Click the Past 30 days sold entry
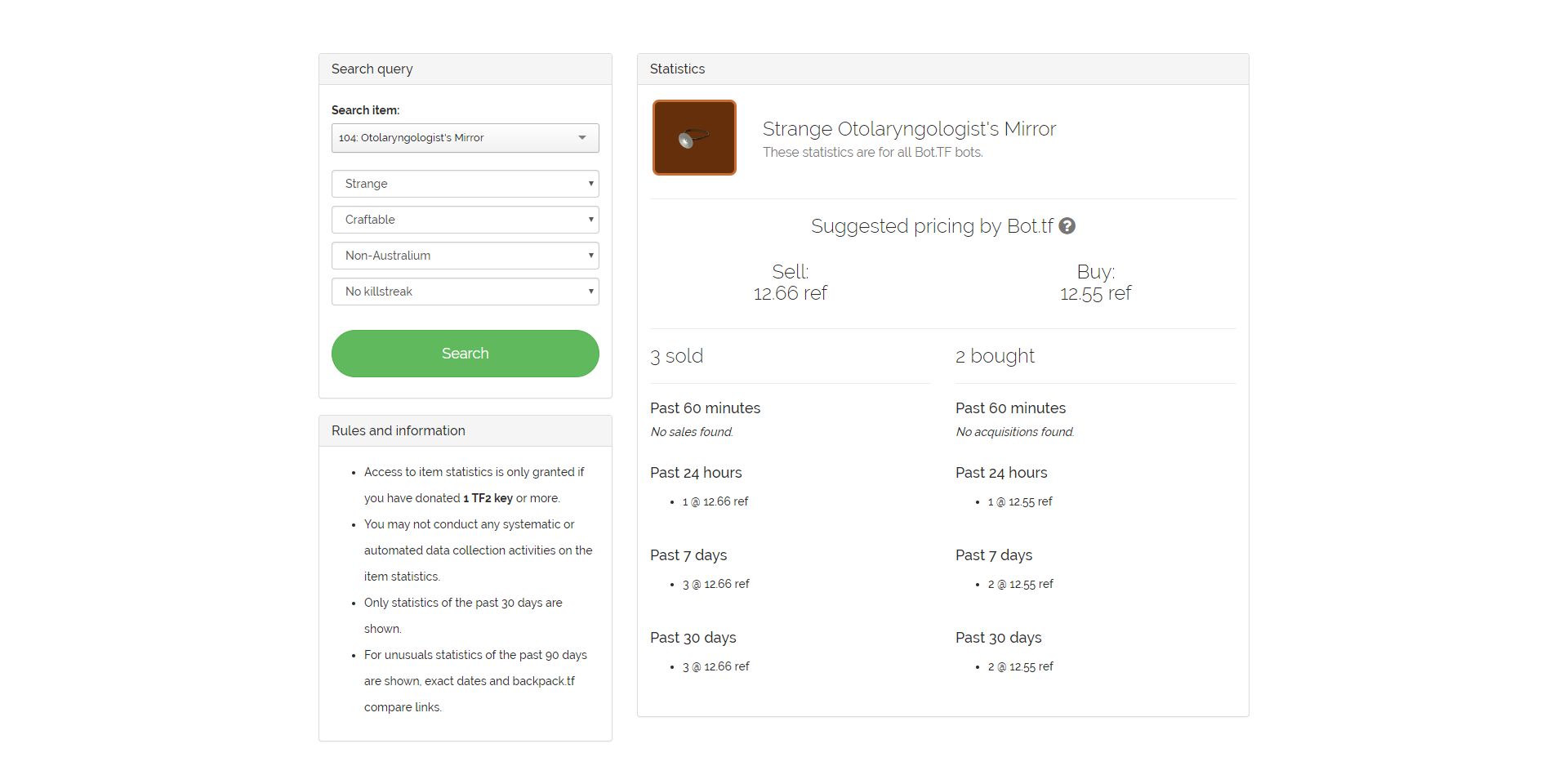1568x766 pixels. 715,667
